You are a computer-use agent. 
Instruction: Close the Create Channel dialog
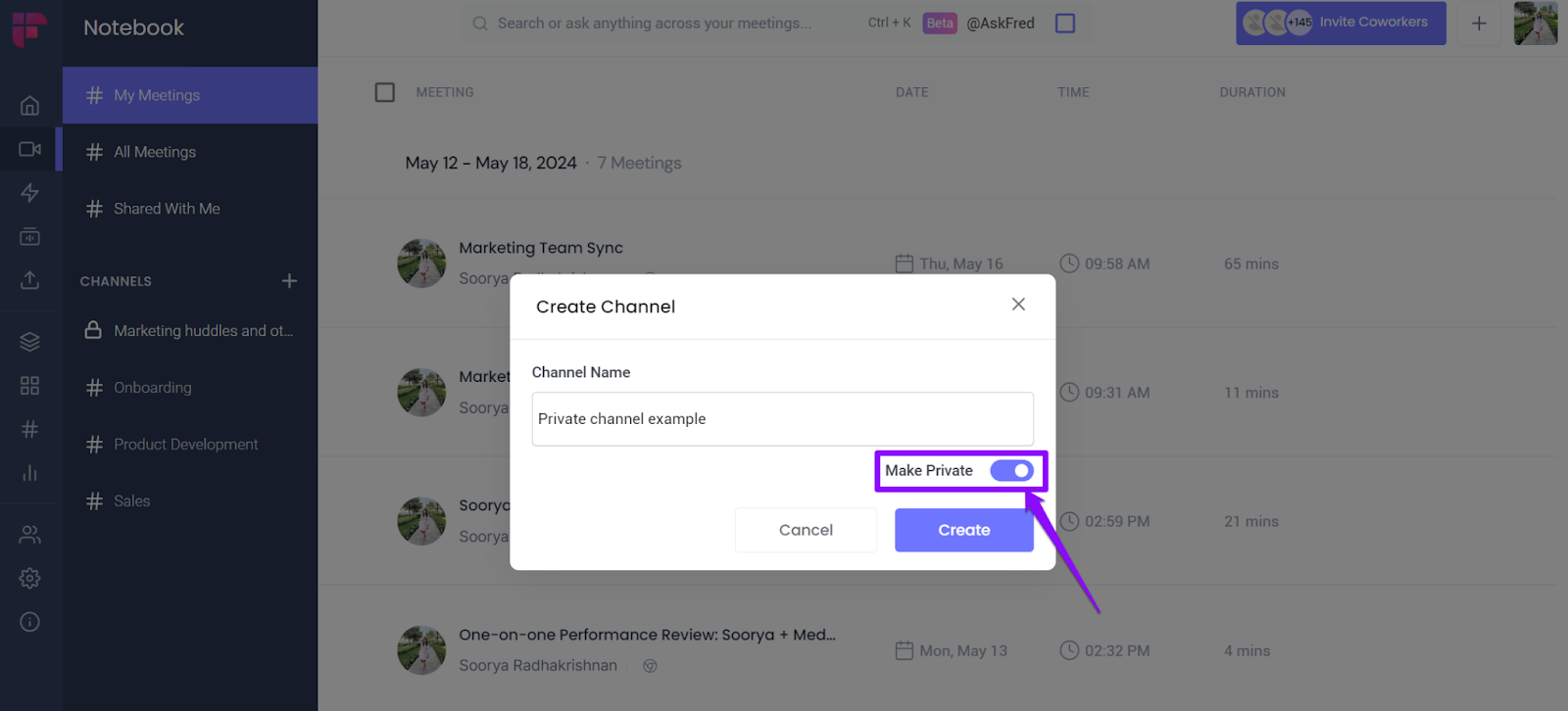coord(1018,305)
